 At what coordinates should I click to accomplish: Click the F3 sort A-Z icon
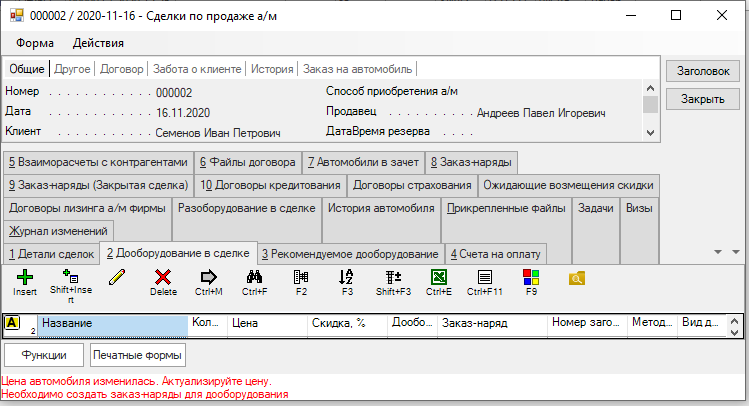[347, 277]
